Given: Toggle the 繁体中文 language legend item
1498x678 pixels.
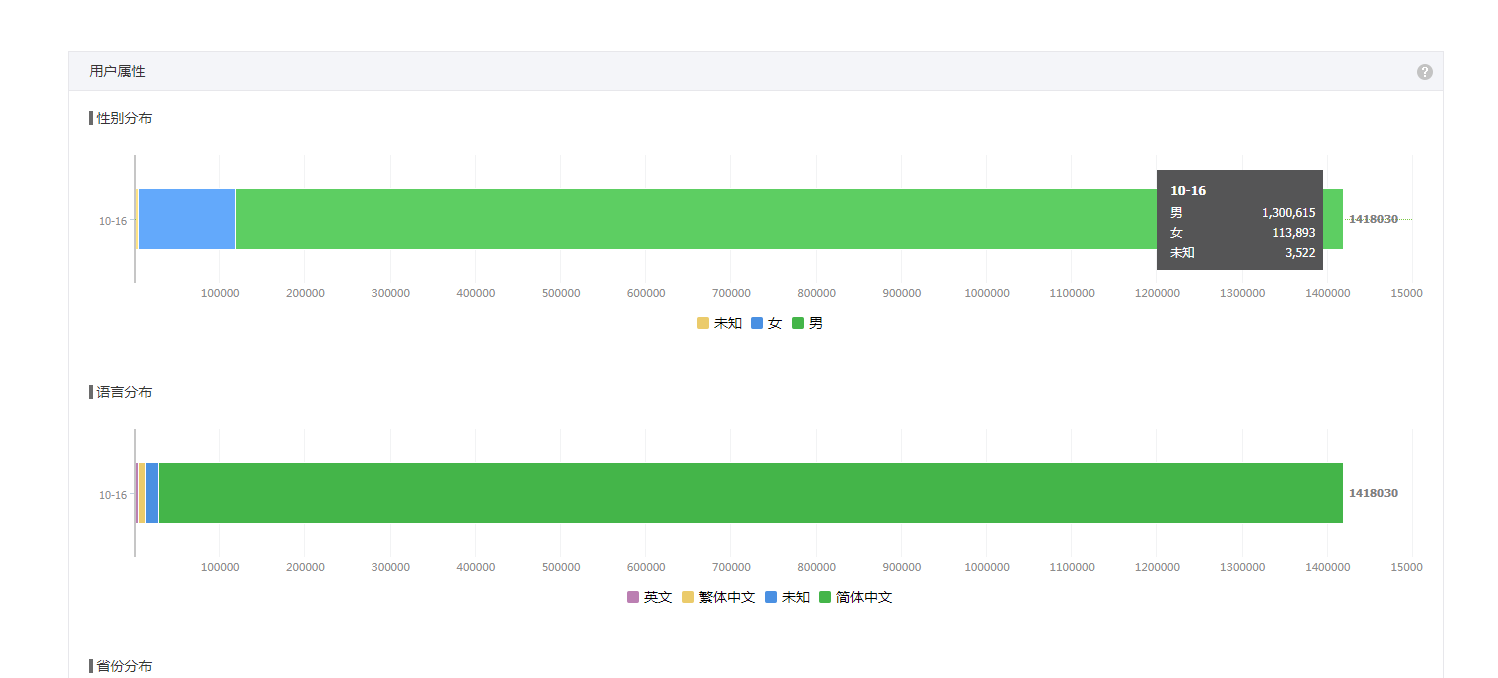Looking at the screenshot, I should 718,597.
